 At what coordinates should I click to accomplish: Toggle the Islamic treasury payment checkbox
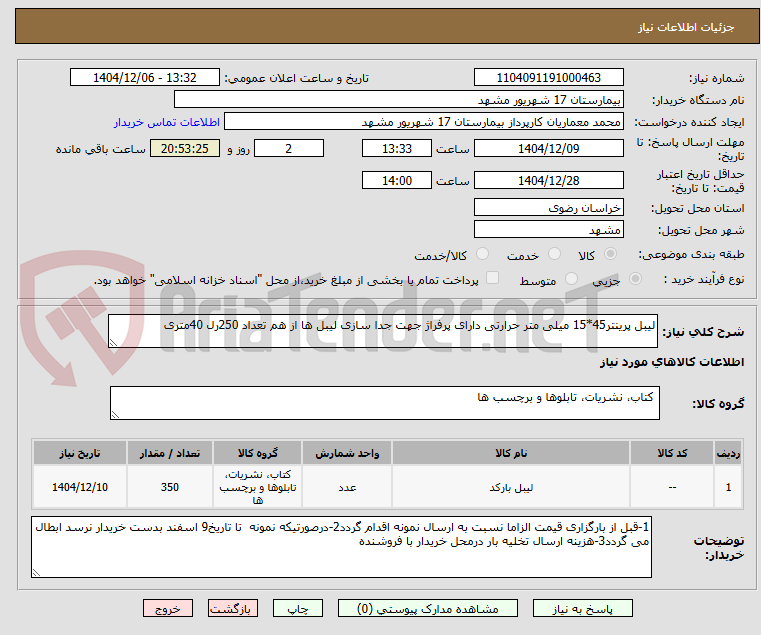click(x=492, y=278)
